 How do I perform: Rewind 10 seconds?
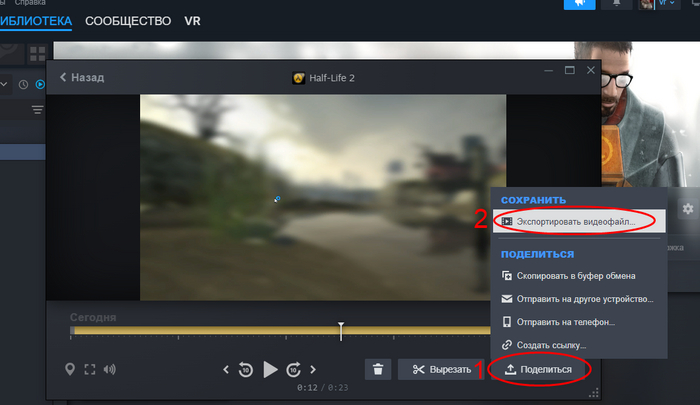point(246,369)
